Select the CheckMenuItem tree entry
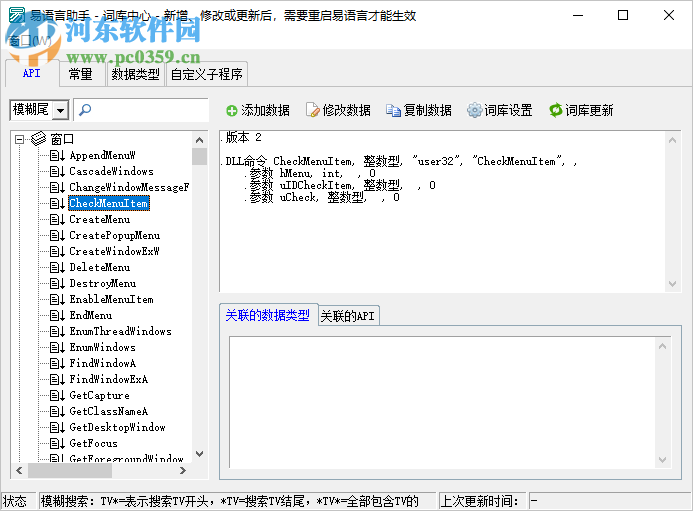Screen dimensions: 693x511 point(109,203)
